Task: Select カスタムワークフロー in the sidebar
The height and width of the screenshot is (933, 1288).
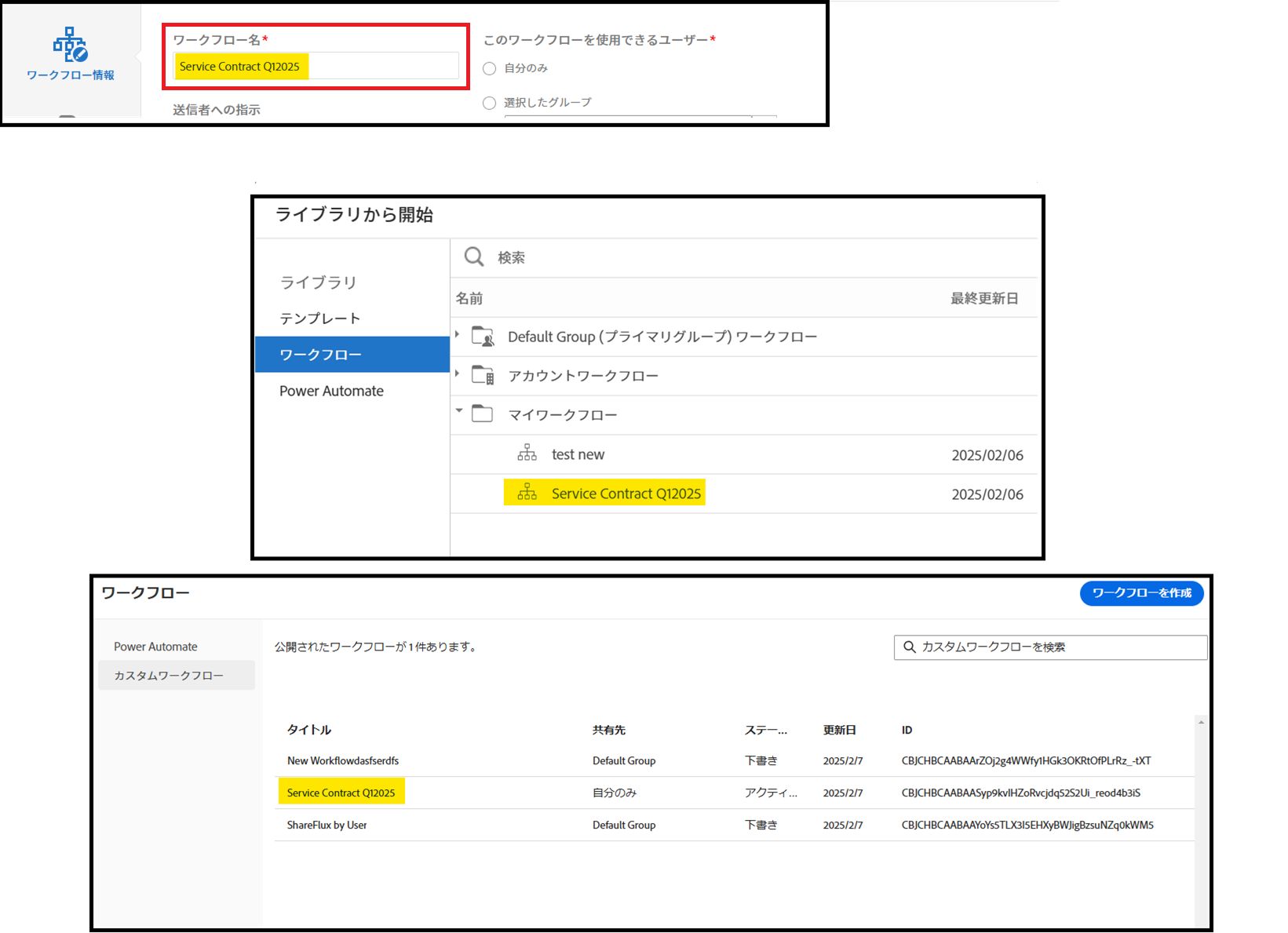Action: point(177,676)
